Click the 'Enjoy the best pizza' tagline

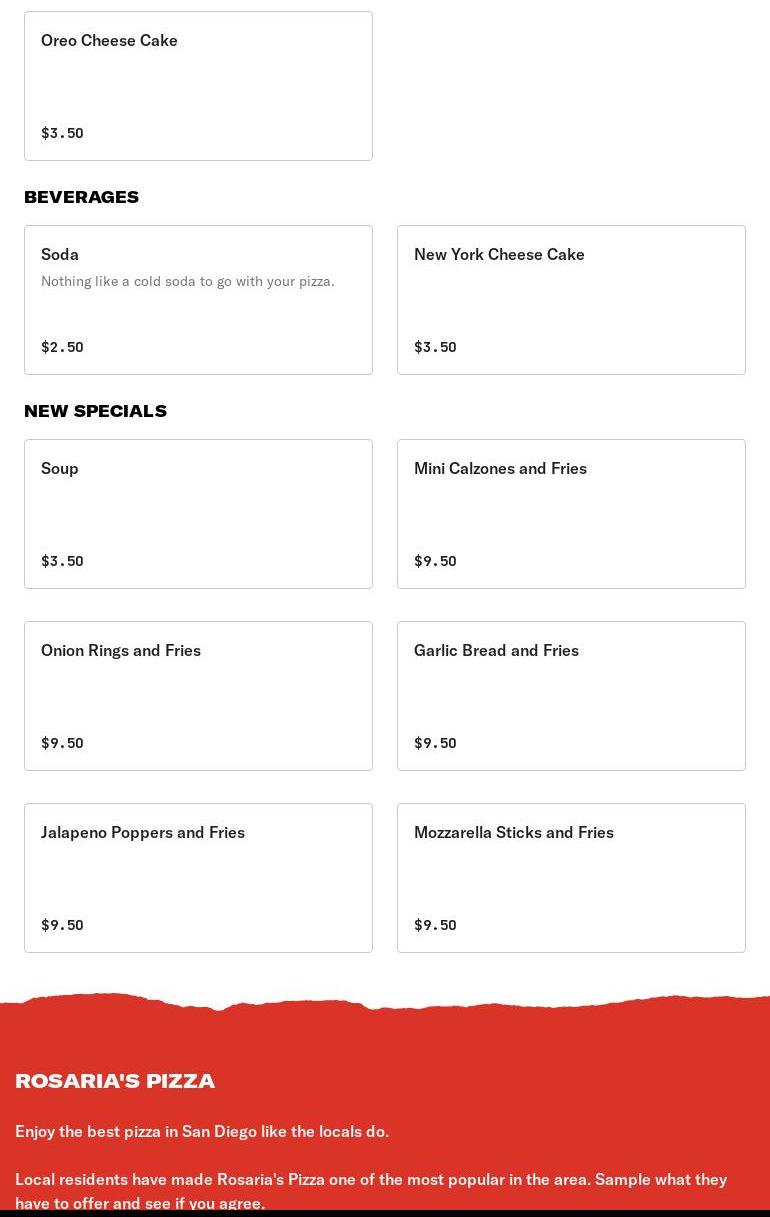(x=202, y=1131)
